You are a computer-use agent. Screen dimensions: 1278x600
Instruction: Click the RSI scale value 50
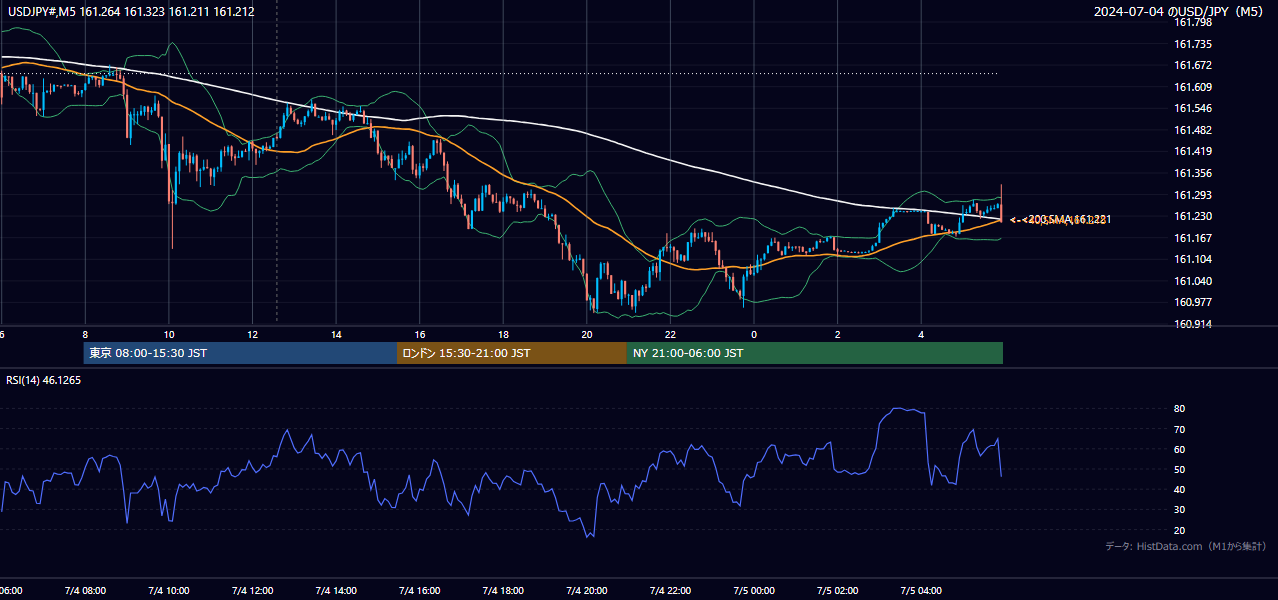pyautogui.click(x=1180, y=469)
